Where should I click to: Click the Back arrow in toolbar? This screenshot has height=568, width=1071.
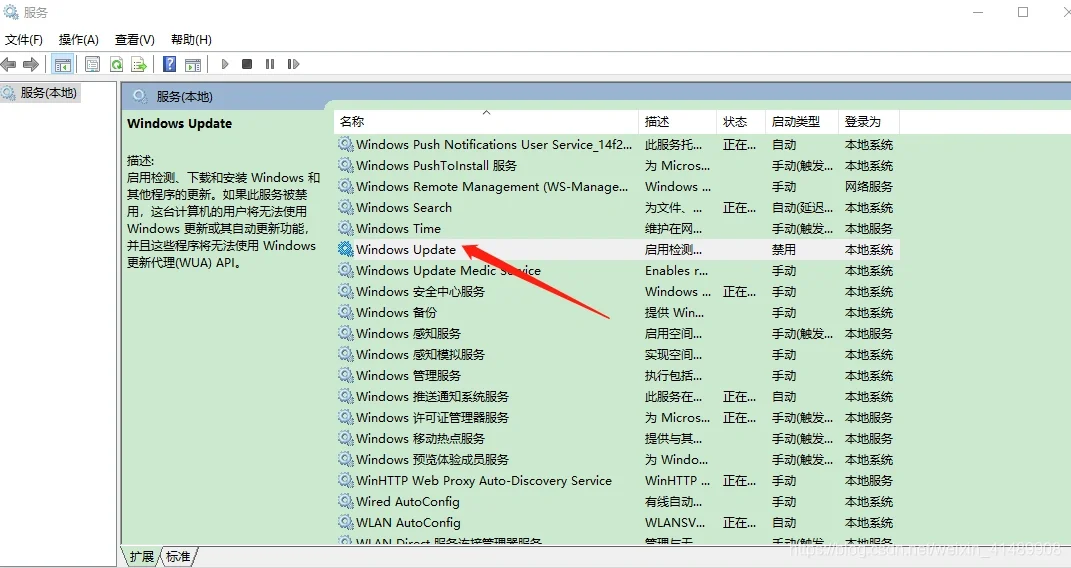click(8, 64)
